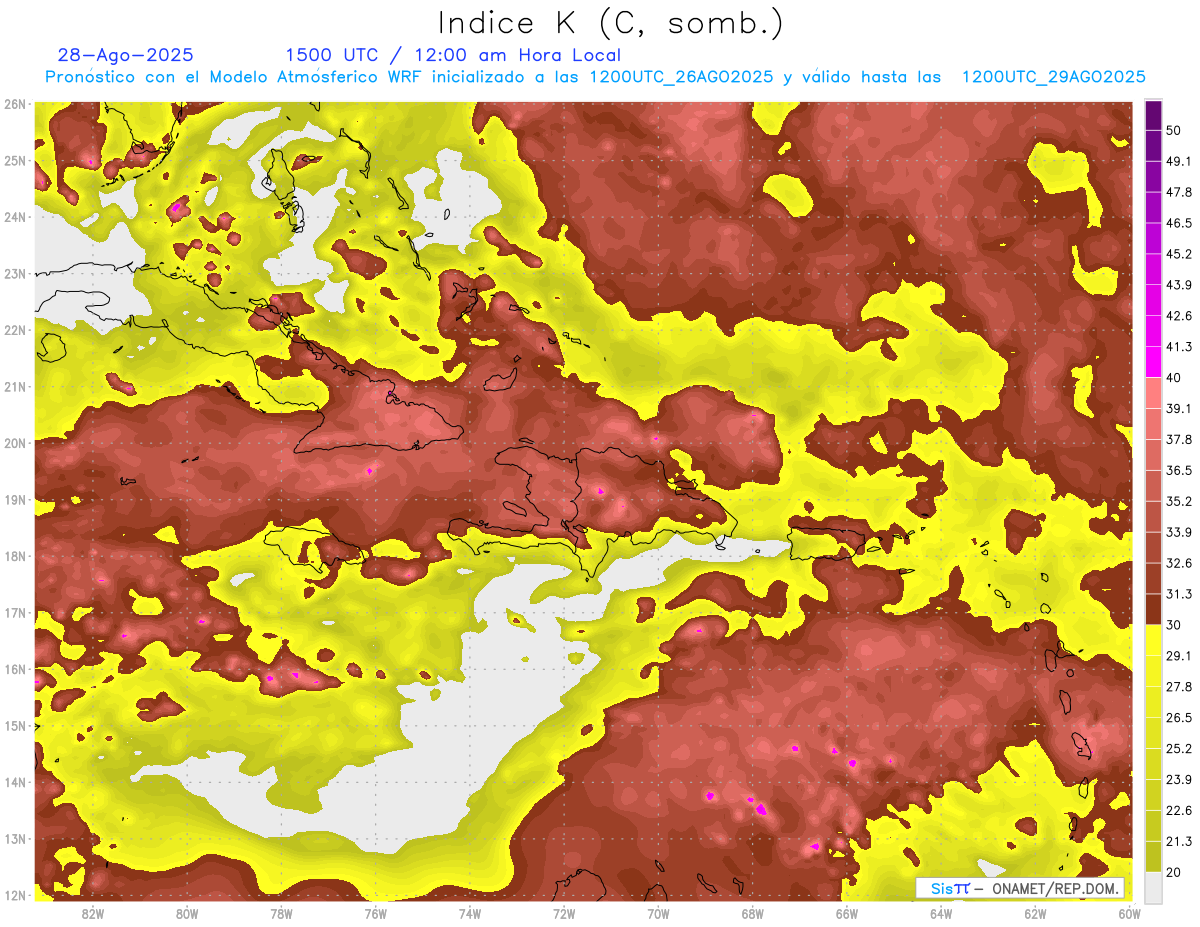Click the '25.2' color scale label
The image size is (1200, 927).
[x=1179, y=749]
